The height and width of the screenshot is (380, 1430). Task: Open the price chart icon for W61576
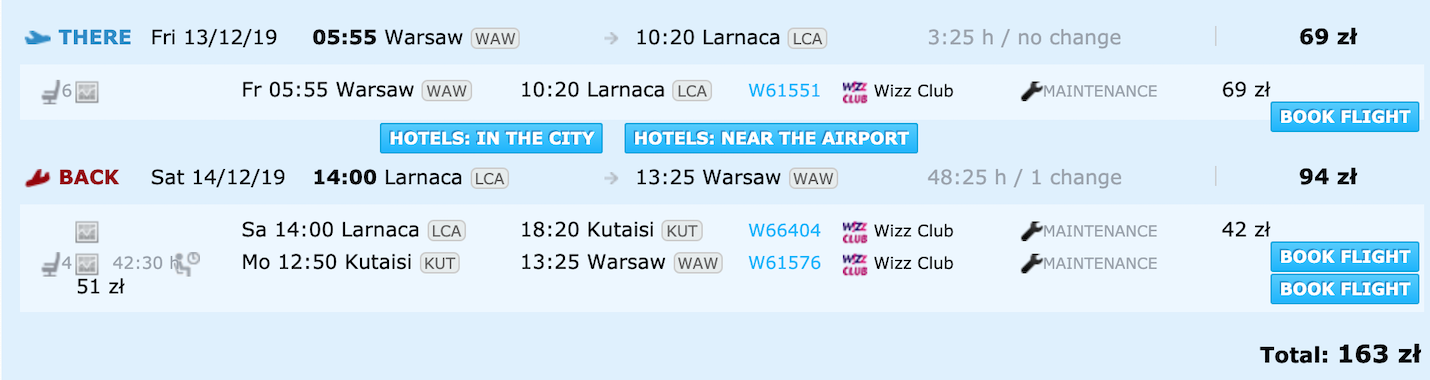click(x=87, y=265)
